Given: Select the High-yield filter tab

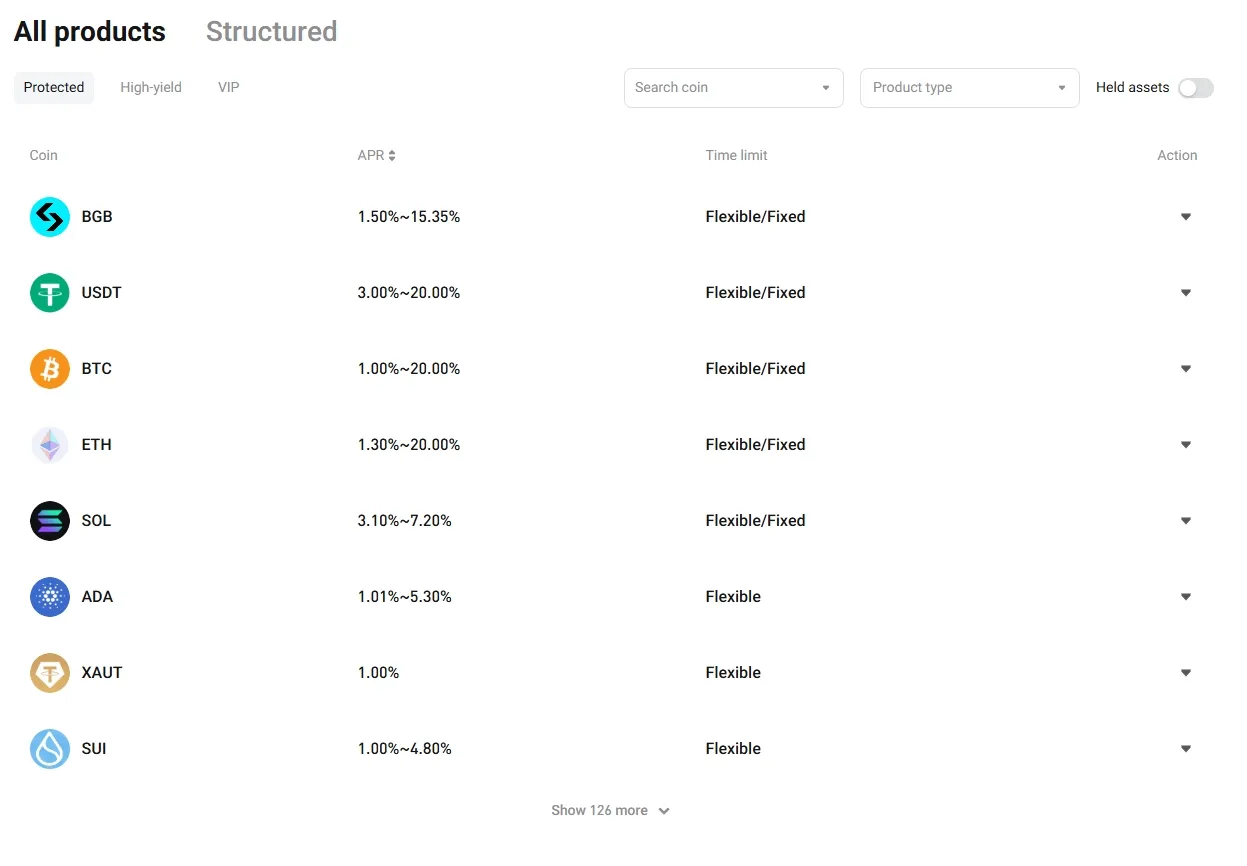Looking at the screenshot, I should 151,88.
